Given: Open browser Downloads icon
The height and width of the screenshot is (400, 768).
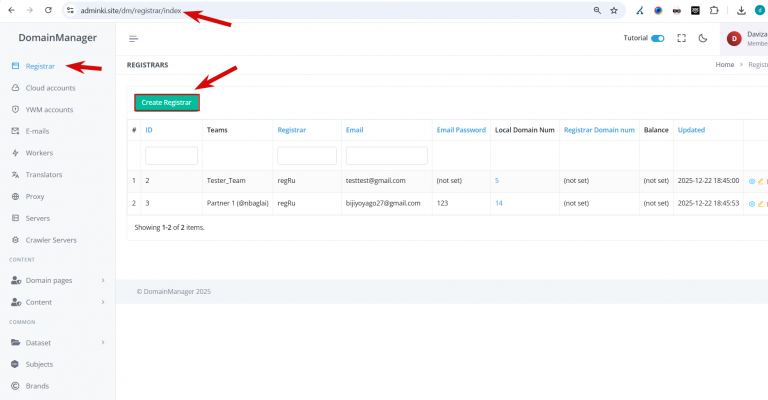Looking at the screenshot, I should click(741, 10).
